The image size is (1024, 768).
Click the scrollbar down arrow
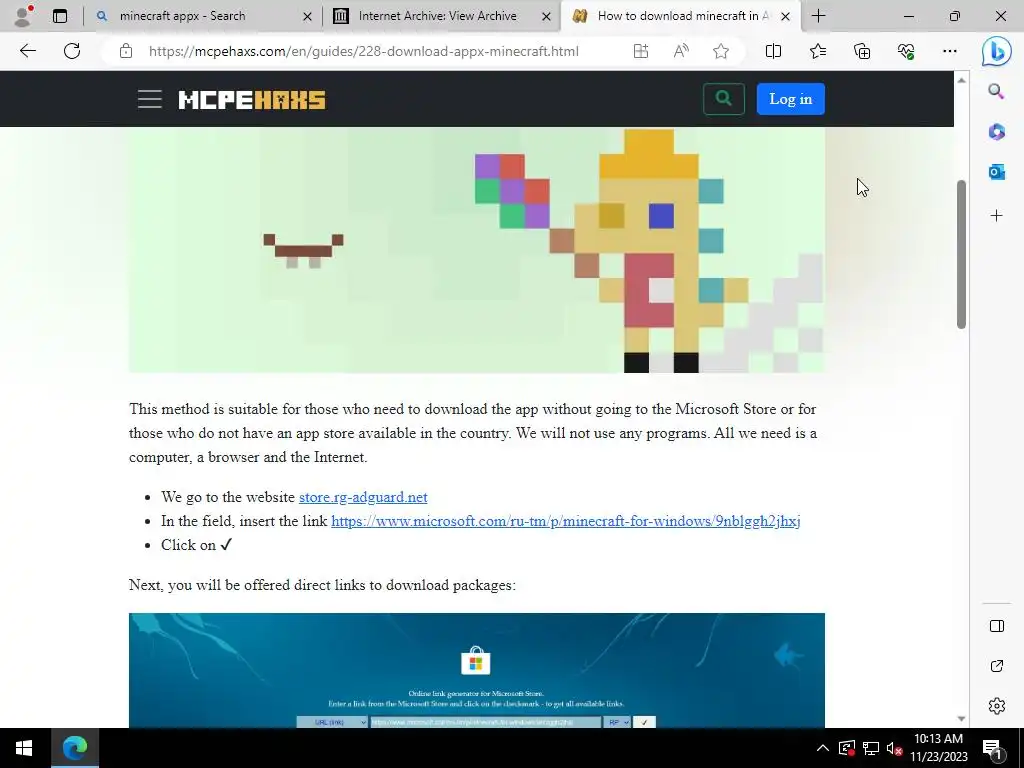pos(961,718)
